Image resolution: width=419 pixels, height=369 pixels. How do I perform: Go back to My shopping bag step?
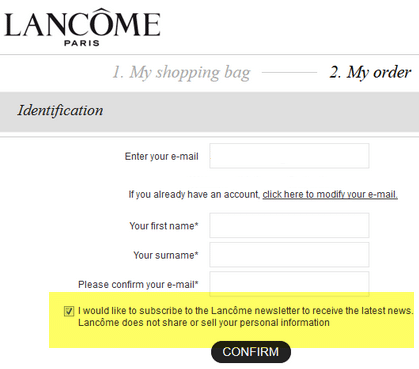click(181, 72)
